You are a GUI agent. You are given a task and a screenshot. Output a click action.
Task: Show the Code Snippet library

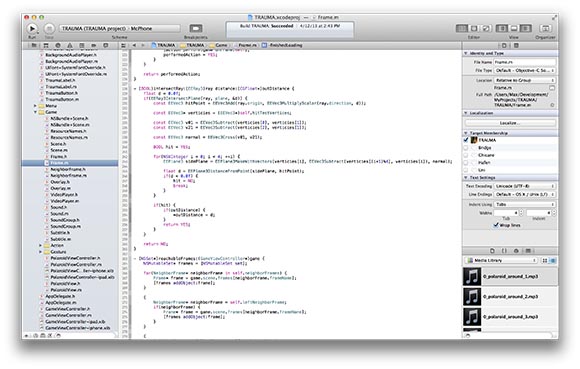pos(504,251)
